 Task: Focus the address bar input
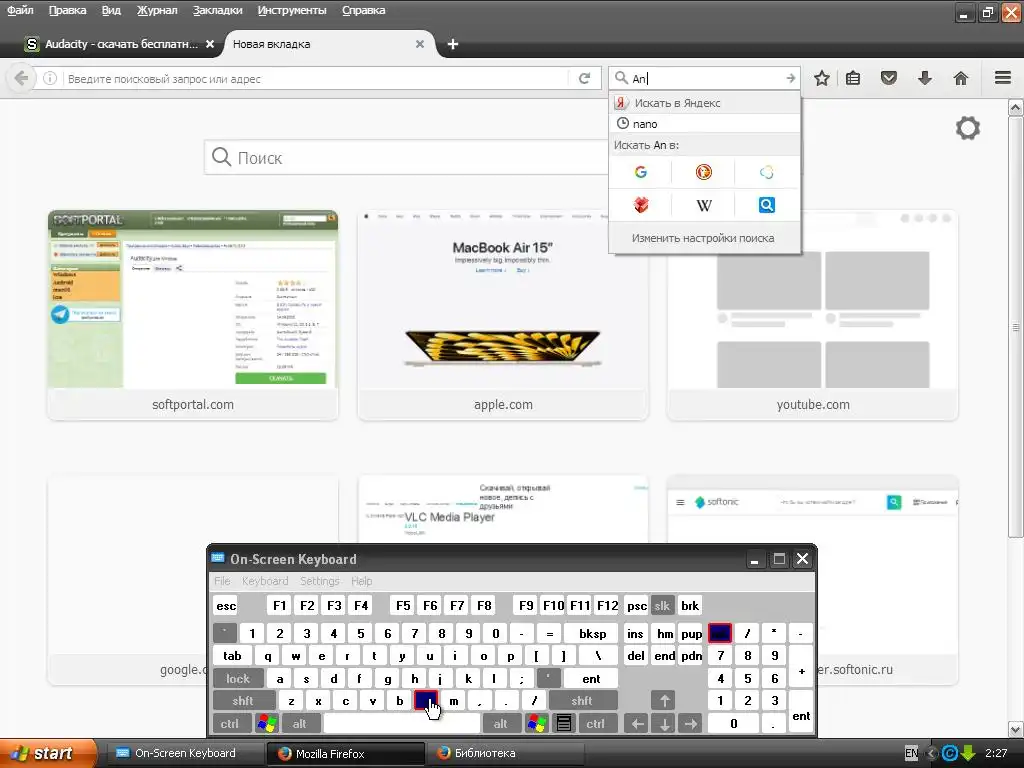pos(317,78)
